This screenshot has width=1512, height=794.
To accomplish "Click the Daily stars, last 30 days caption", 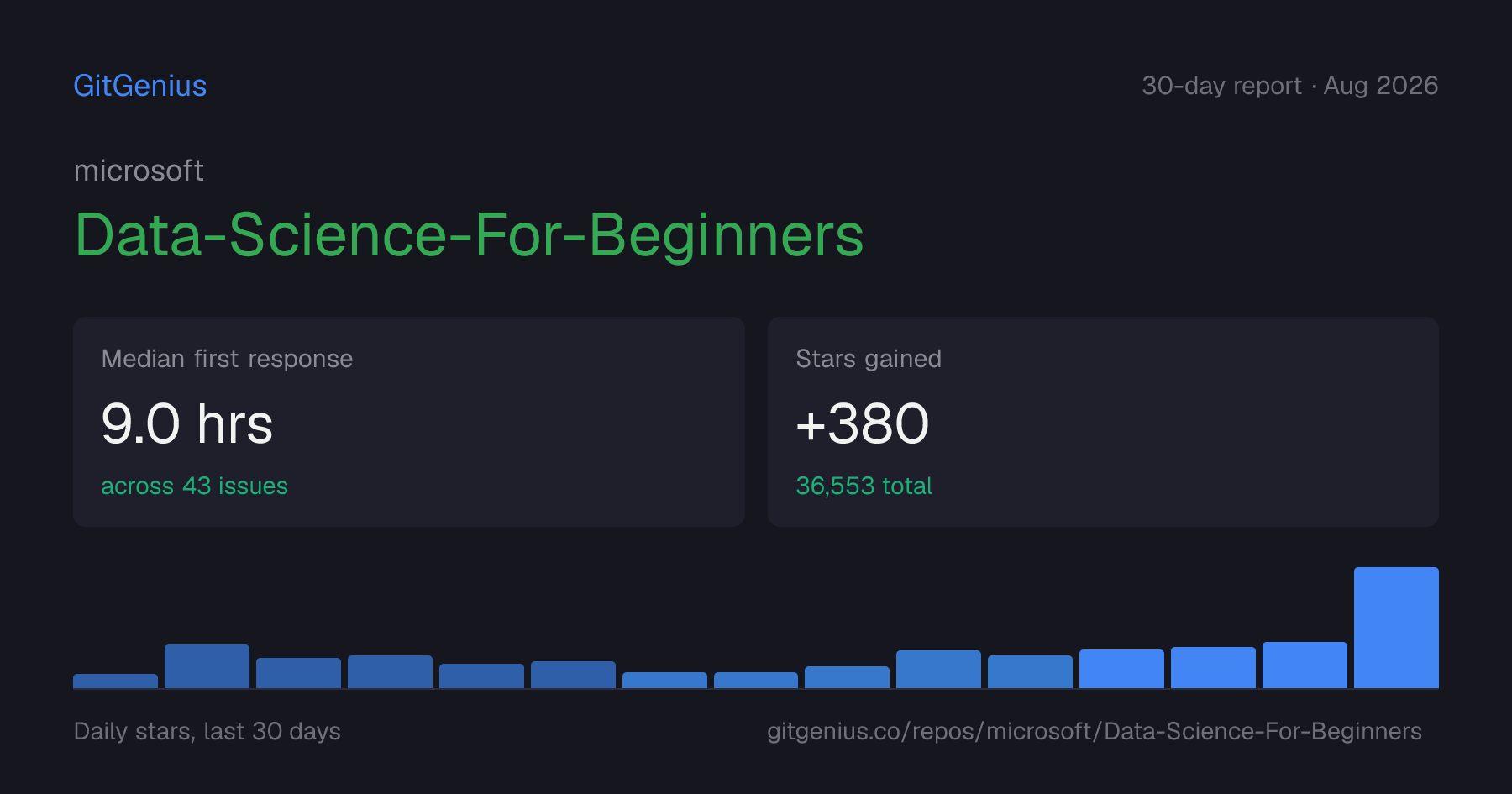I will click(x=207, y=731).
